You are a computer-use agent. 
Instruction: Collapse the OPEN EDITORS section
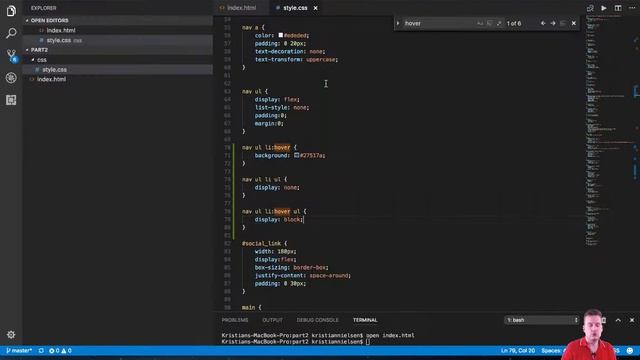[x=49, y=20]
